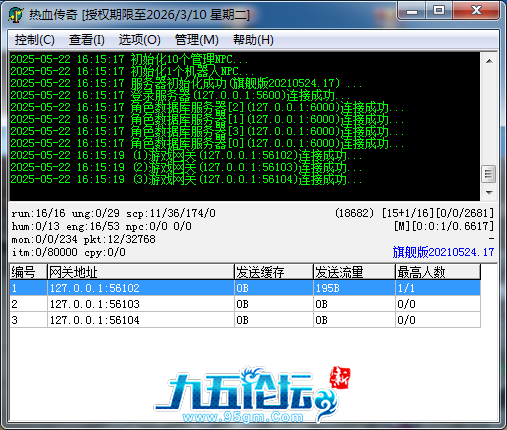Open the 查看(I) menu

click(87, 40)
